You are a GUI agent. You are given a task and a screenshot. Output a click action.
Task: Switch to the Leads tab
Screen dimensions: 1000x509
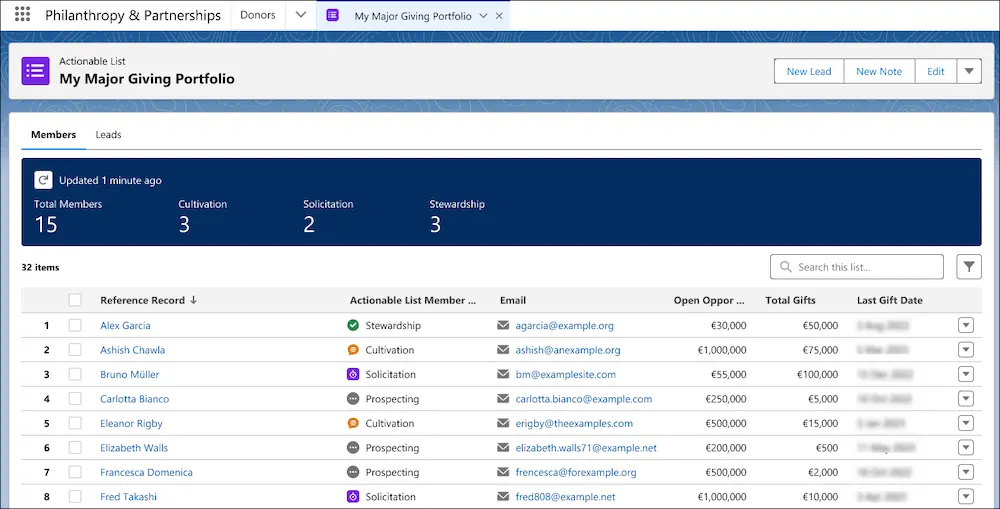point(108,135)
